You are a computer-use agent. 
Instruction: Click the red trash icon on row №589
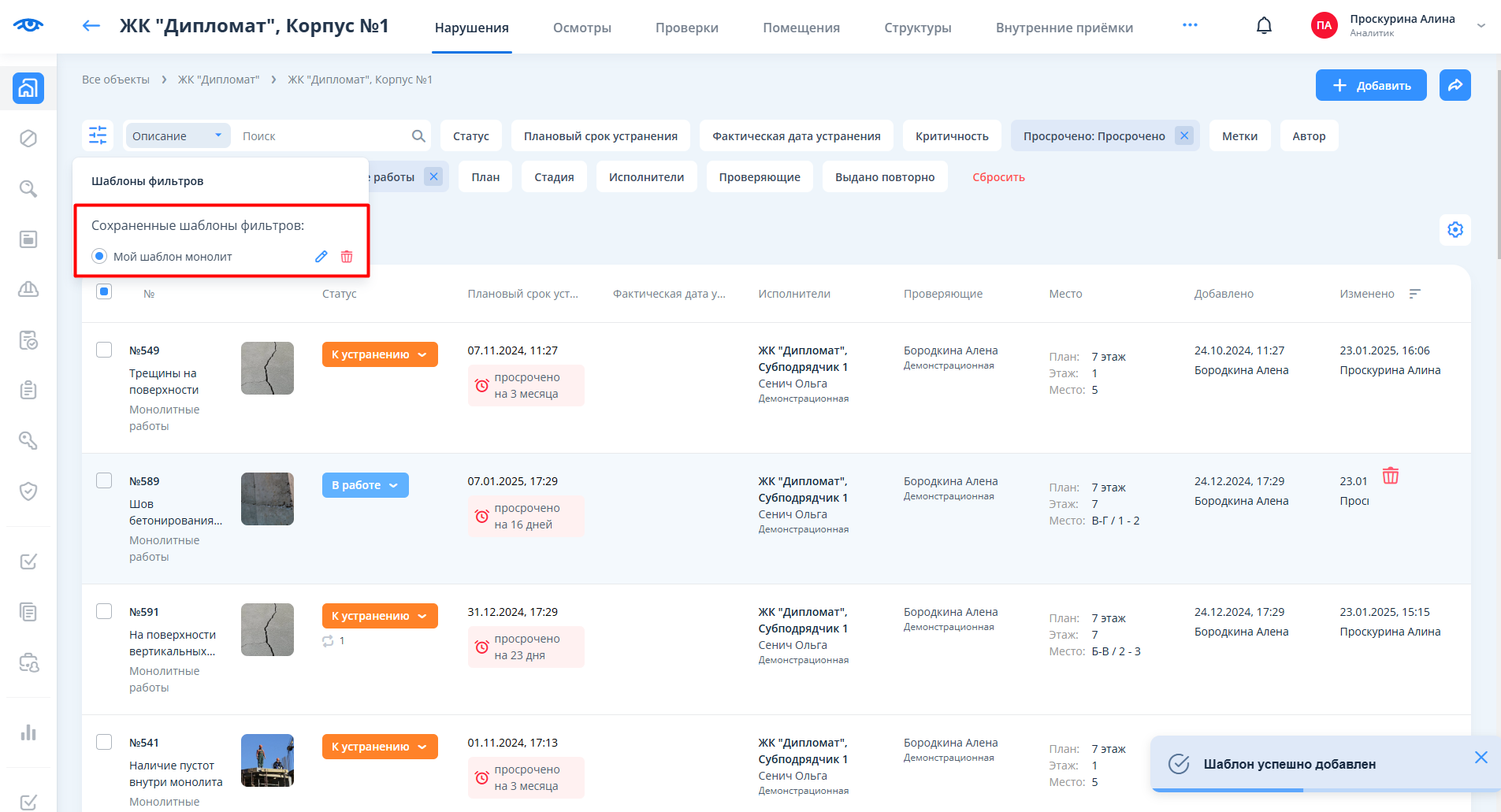[1390, 476]
